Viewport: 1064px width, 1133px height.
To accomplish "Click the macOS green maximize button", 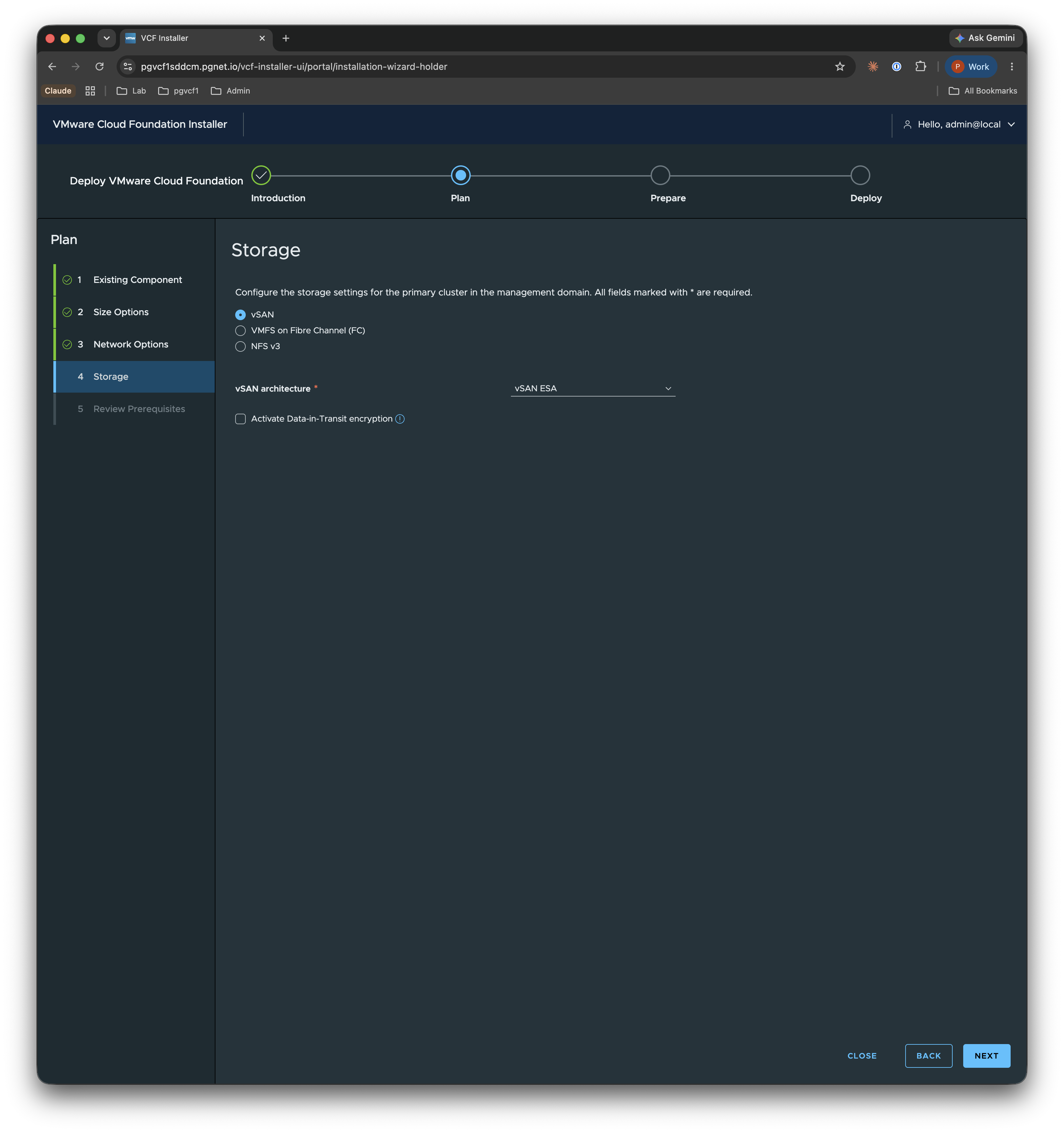I will (80, 38).
